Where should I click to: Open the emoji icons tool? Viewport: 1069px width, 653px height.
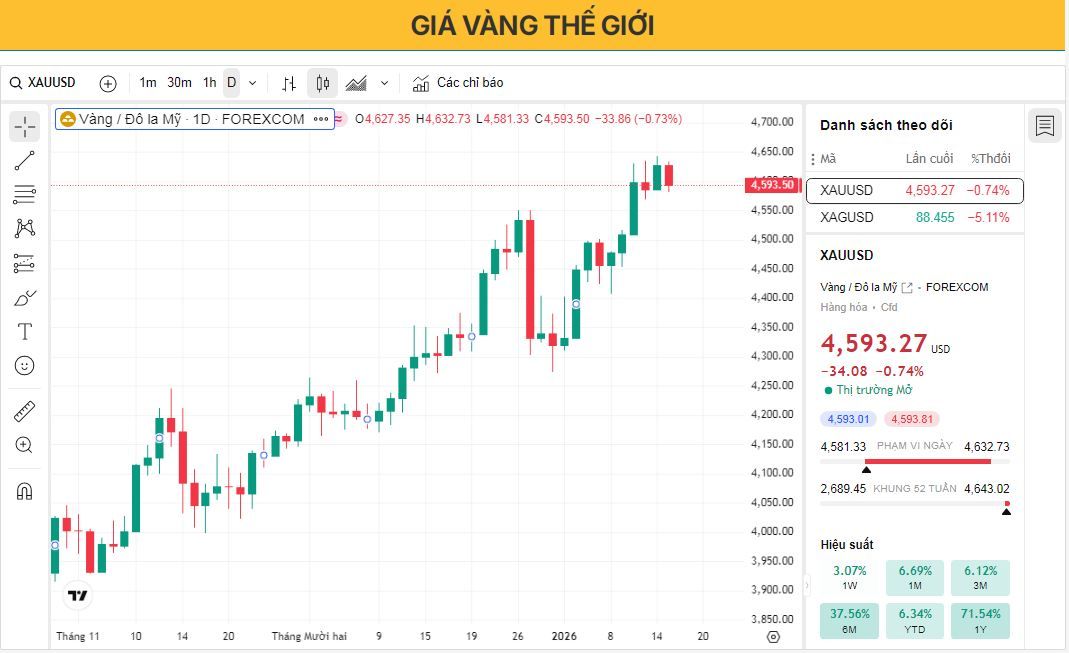(x=25, y=365)
